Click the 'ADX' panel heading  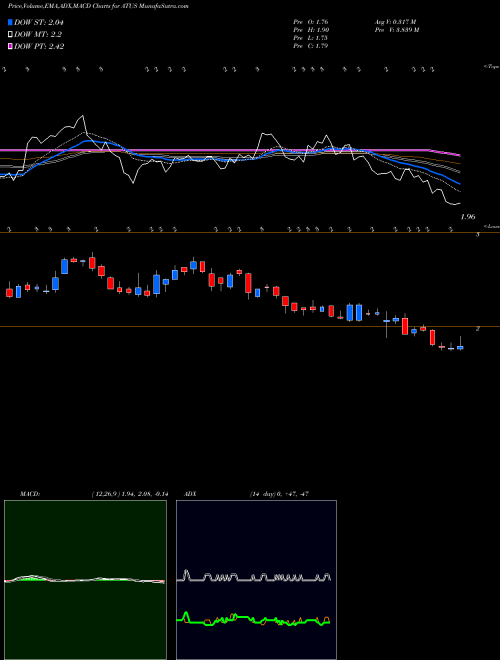(x=190, y=494)
